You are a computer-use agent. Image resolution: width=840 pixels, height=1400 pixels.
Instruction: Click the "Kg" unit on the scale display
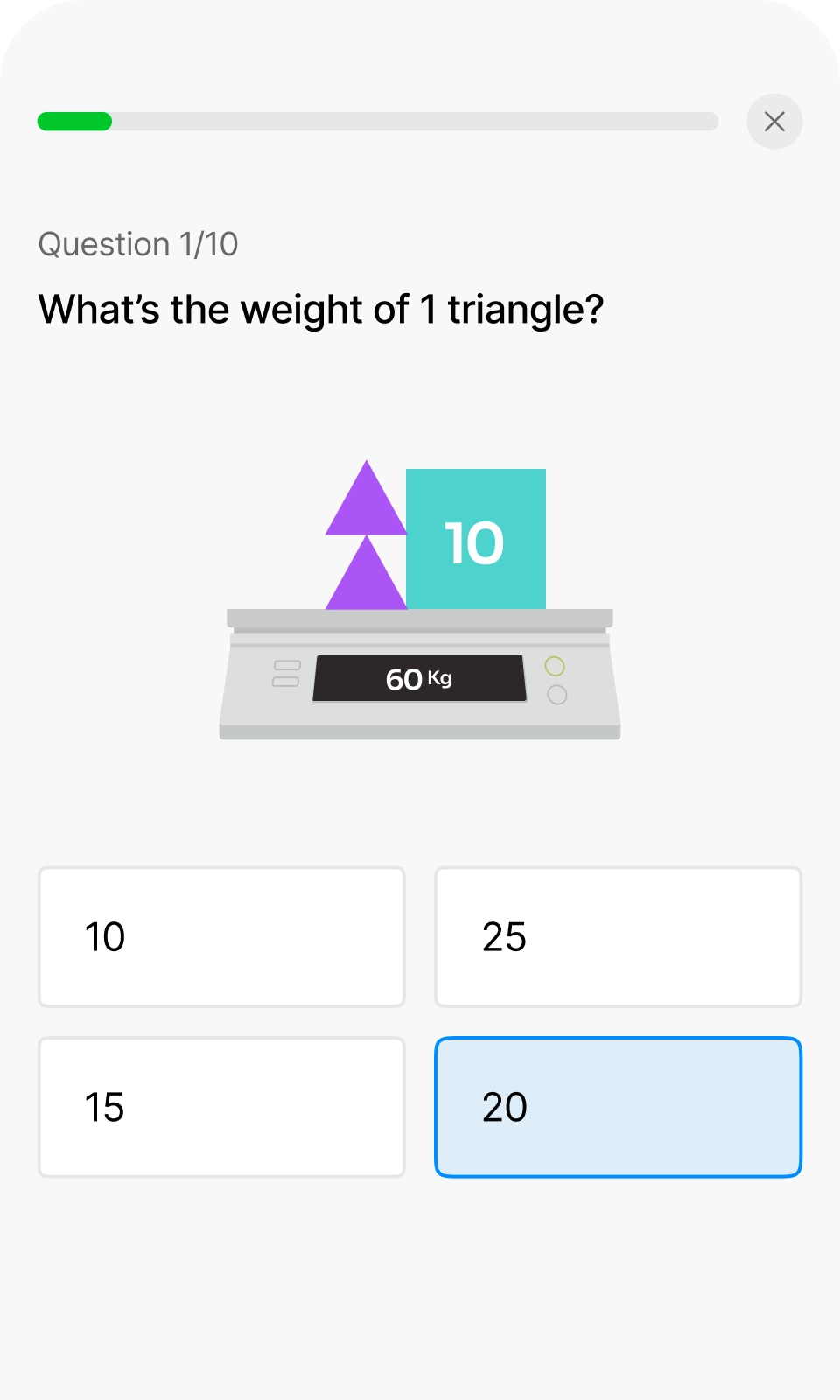click(x=439, y=677)
